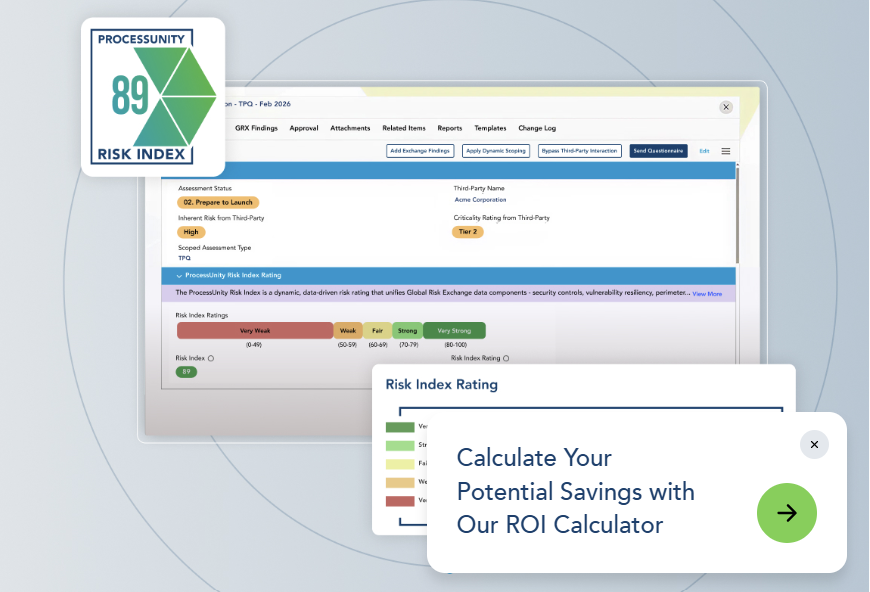870x592 pixels.
Task: Click the High inherent risk pill
Action: [x=191, y=232]
